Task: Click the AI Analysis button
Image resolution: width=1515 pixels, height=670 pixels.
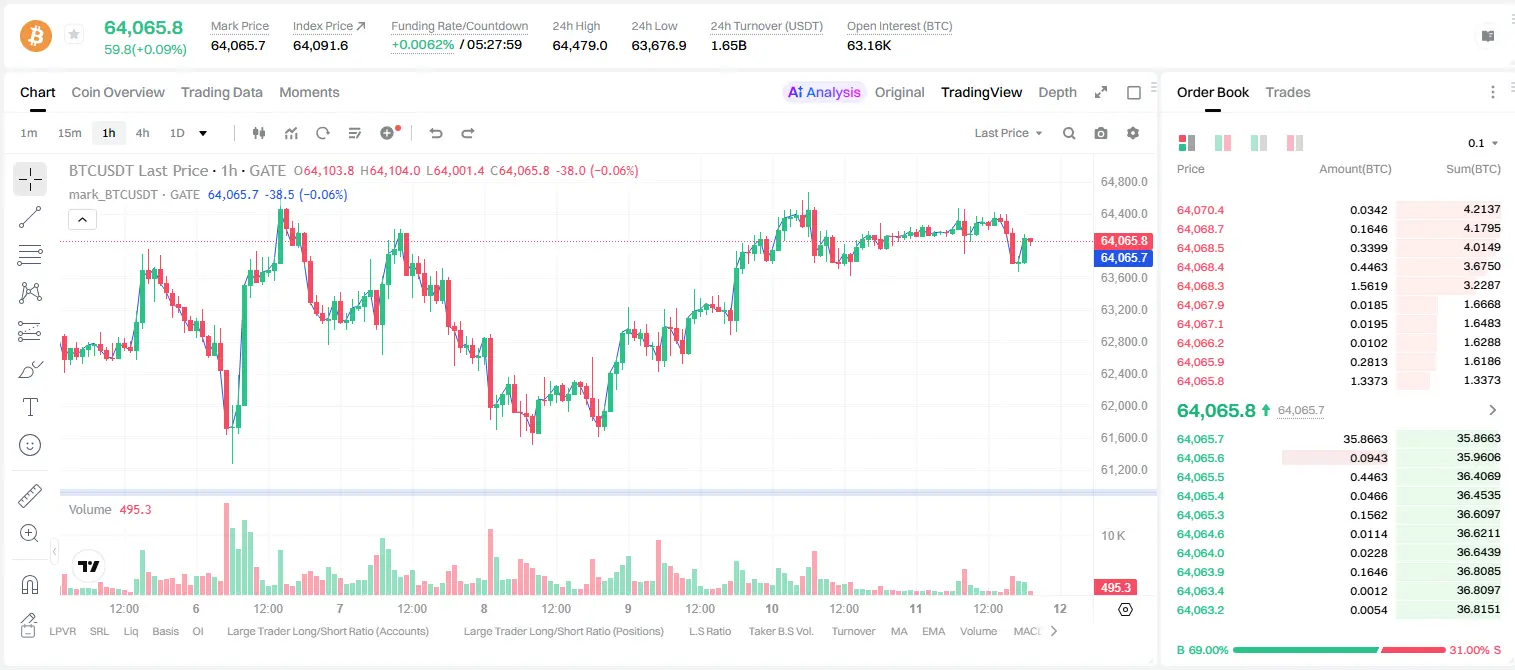Action: pos(824,92)
